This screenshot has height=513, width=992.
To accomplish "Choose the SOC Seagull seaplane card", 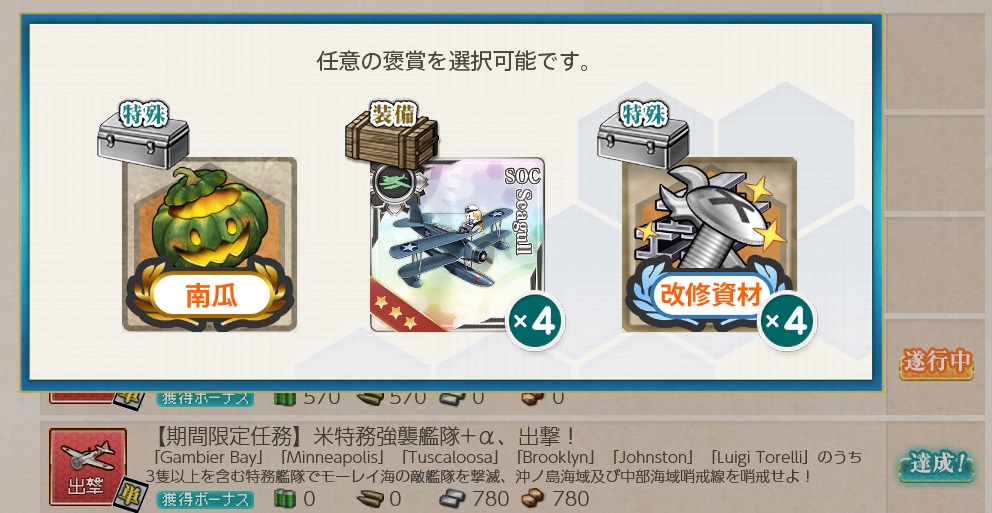I will point(457,244).
